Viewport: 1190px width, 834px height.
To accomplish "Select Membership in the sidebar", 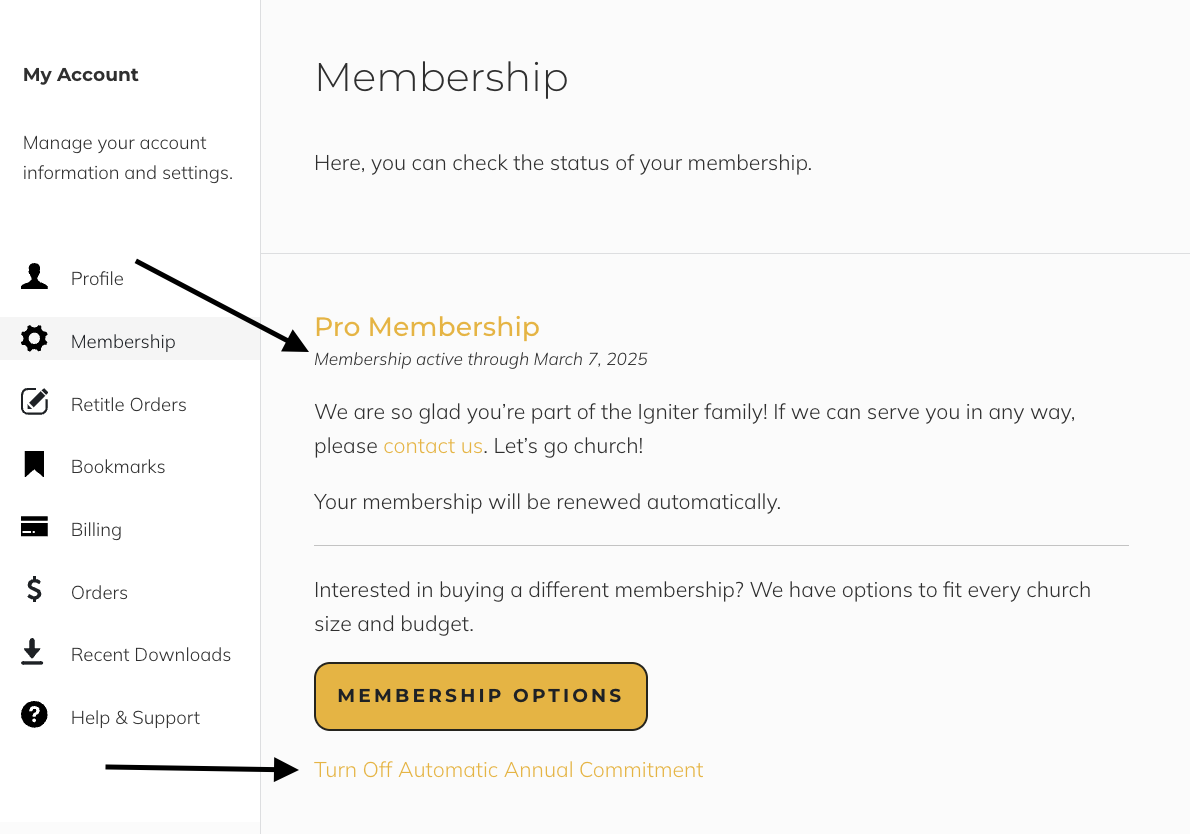I will coord(123,342).
